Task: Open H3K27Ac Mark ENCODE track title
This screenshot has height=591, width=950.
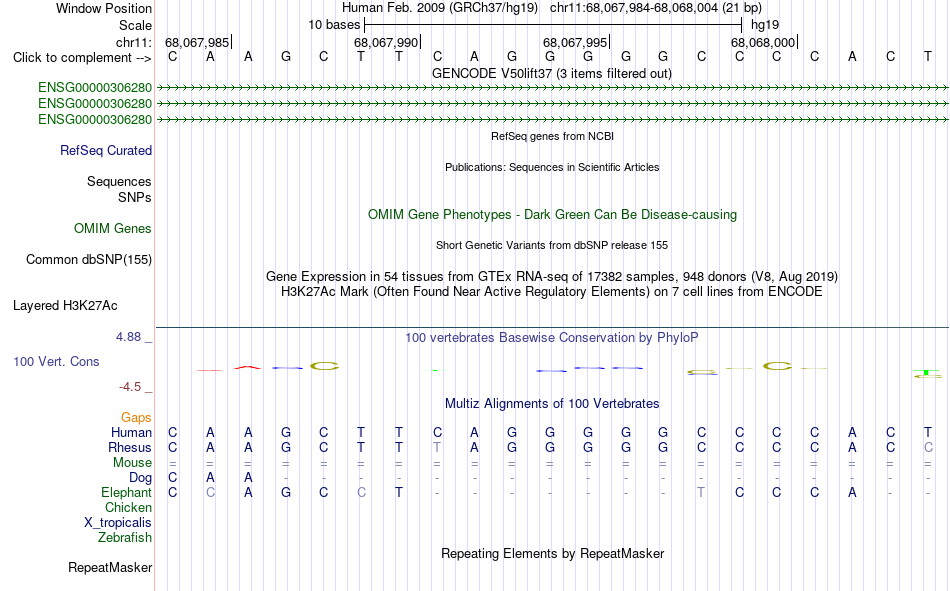Action: coord(552,292)
